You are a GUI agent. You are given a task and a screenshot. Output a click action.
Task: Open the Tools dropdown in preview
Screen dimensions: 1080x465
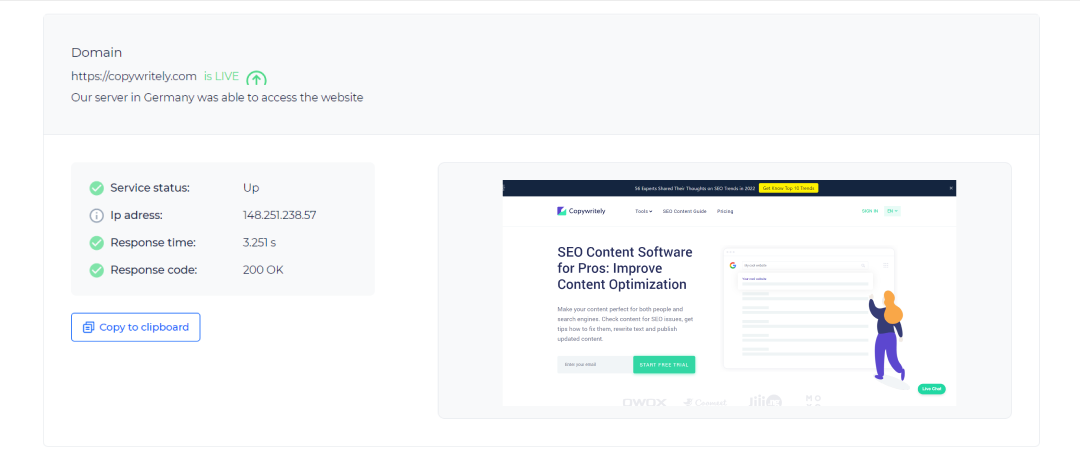pos(643,211)
